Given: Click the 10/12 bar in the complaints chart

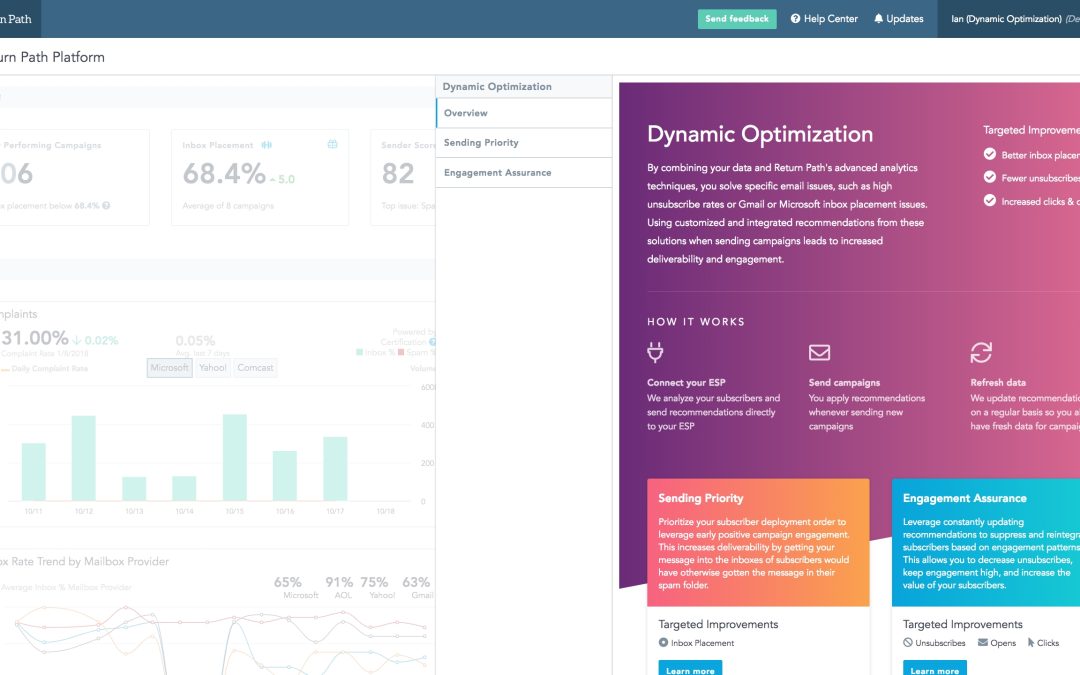Looking at the screenshot, I should pos(83,458).
